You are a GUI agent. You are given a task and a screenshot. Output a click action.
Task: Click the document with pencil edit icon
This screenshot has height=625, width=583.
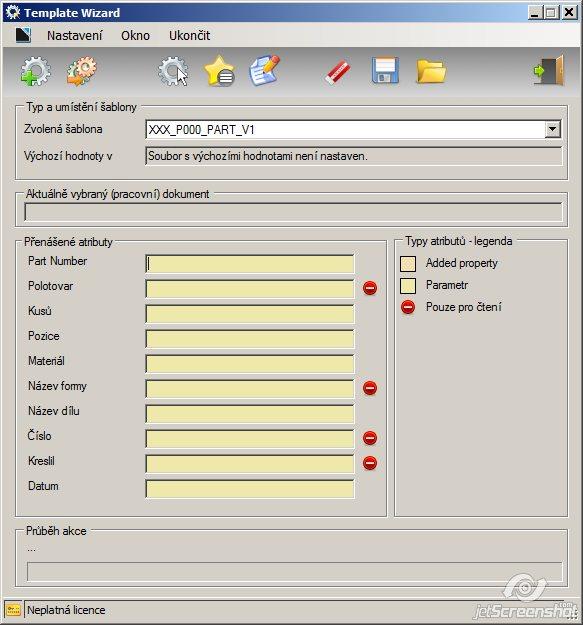(265, 71)
